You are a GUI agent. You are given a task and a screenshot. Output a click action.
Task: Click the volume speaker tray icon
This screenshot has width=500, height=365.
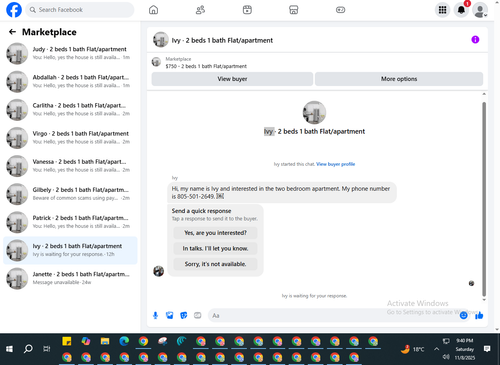click(x=446, y=357)
